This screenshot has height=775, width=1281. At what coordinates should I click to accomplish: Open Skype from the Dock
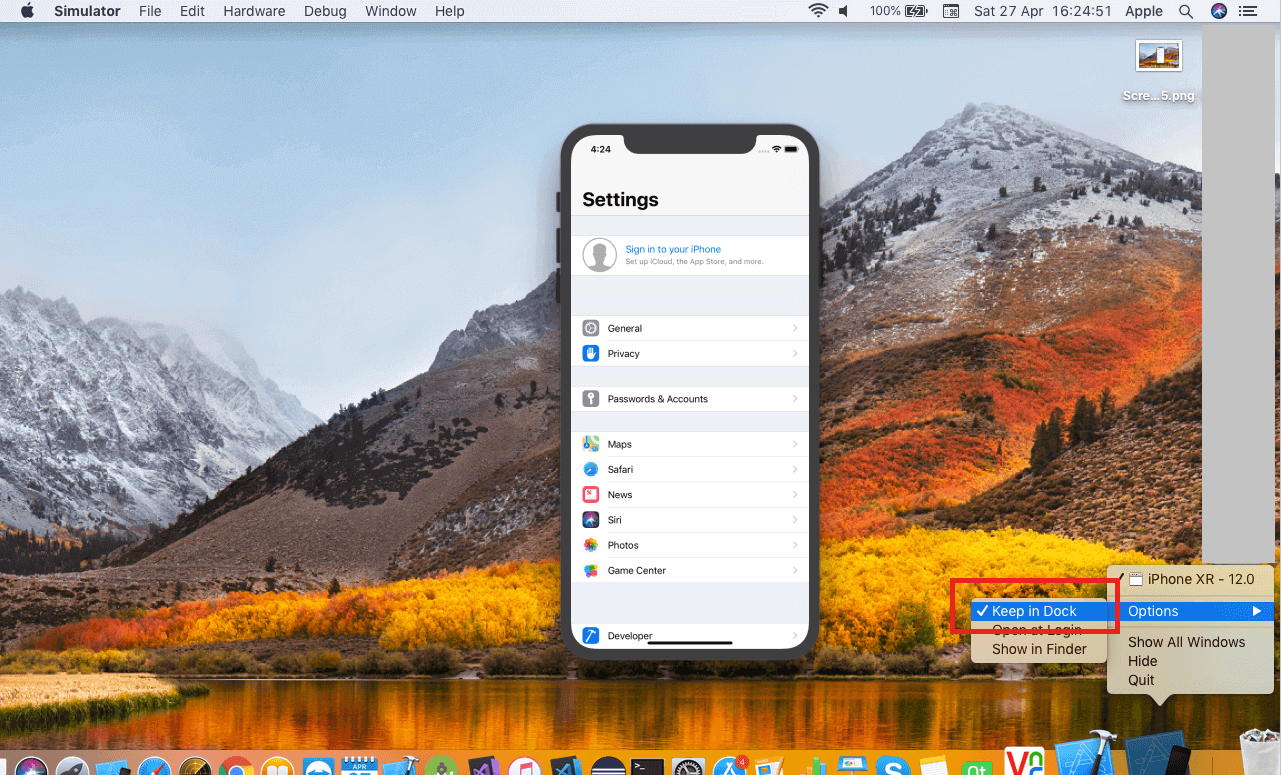pyautogui.click(x=891, y=765)
